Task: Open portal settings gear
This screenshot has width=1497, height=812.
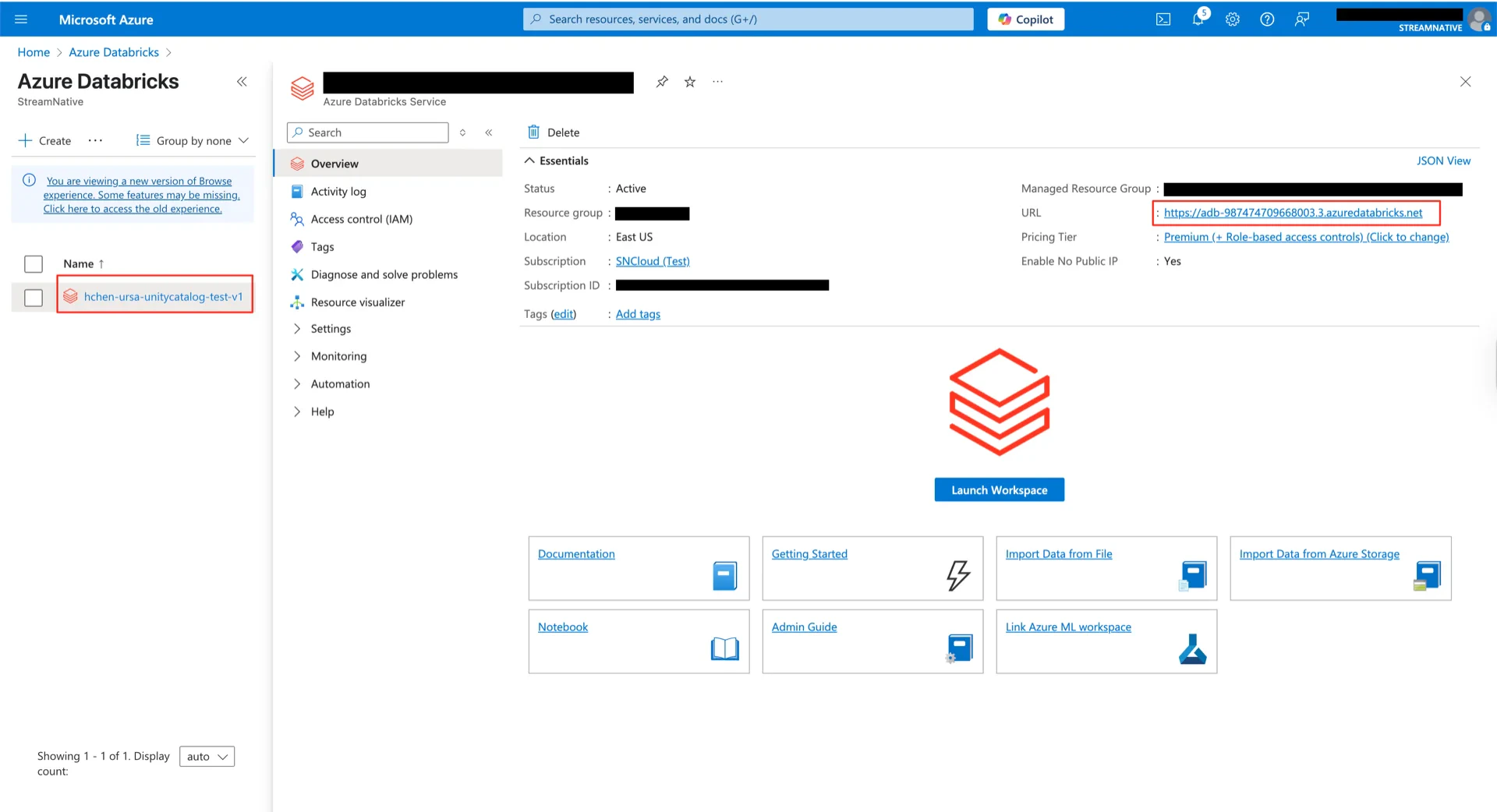Action: point(1233,19)
